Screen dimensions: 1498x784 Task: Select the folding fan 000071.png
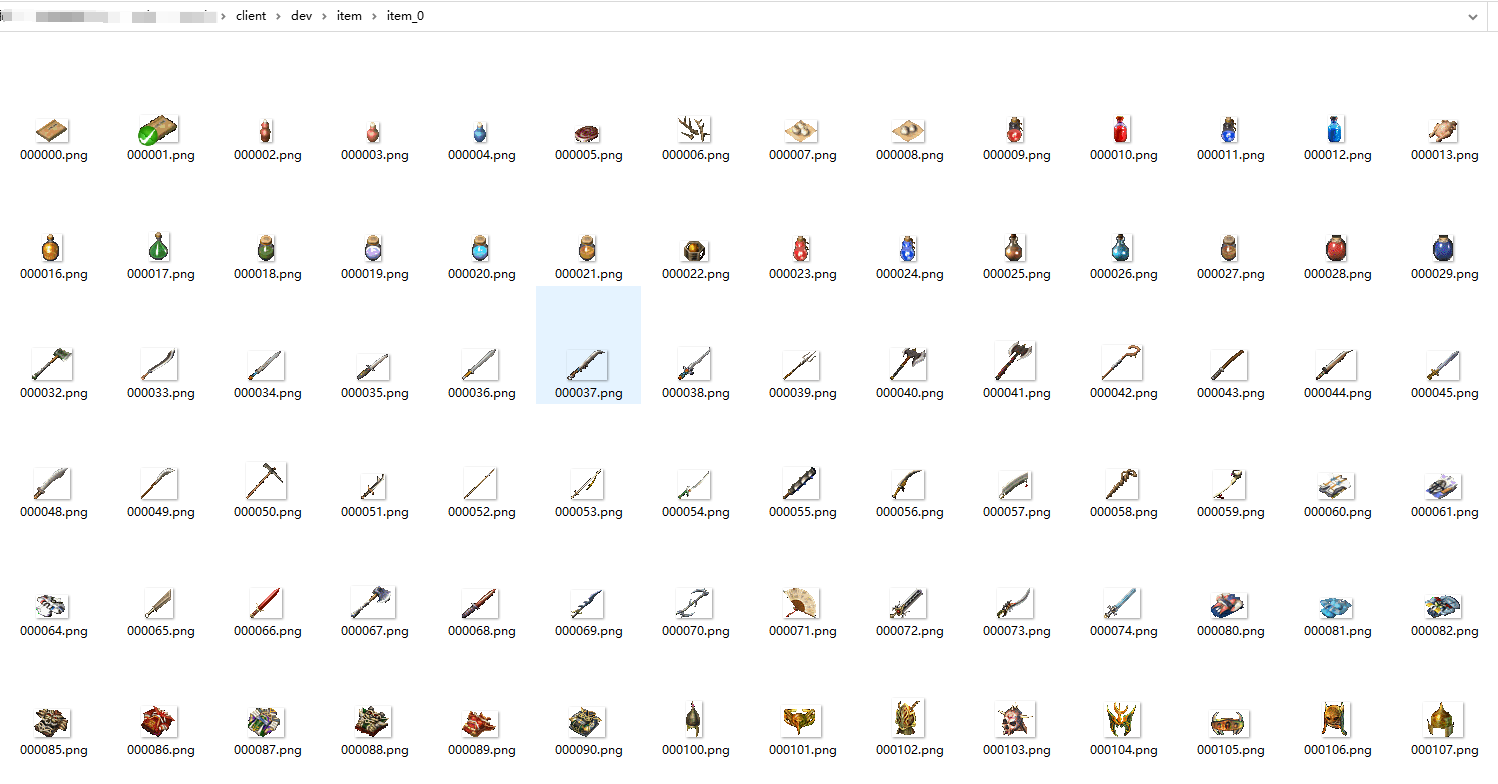tap(801, 603)
